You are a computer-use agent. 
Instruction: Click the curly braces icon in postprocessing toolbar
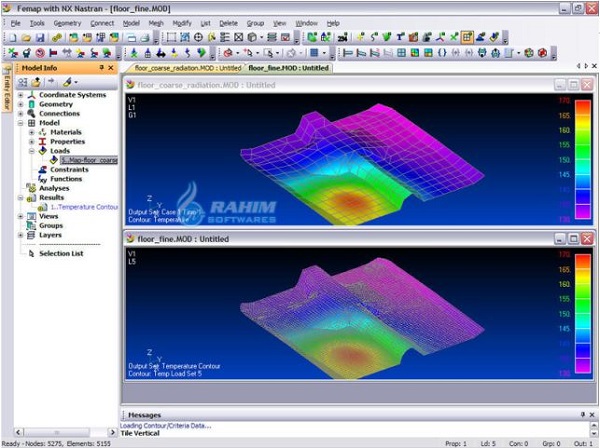point(442,53)
